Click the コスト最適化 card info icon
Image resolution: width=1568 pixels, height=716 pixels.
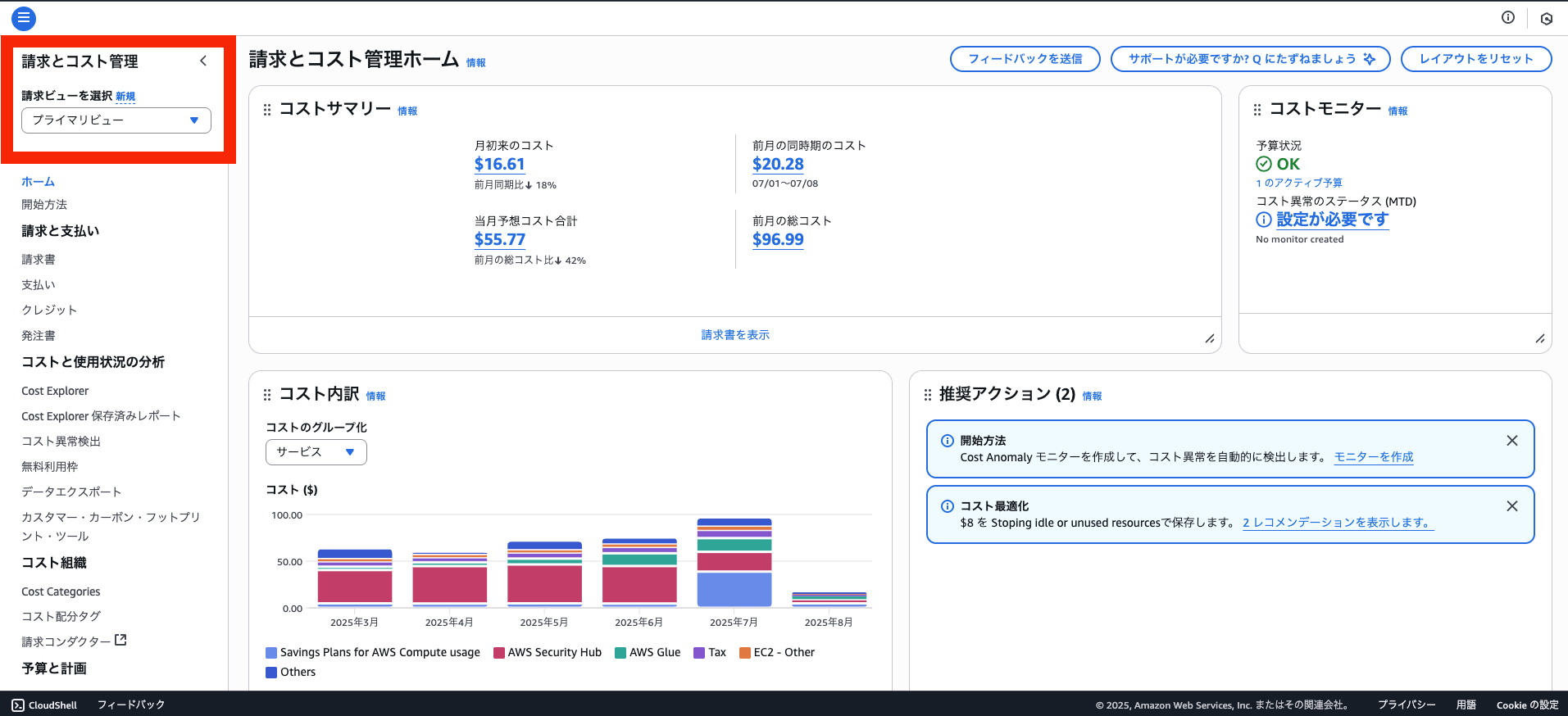click(x=948, y=506)
